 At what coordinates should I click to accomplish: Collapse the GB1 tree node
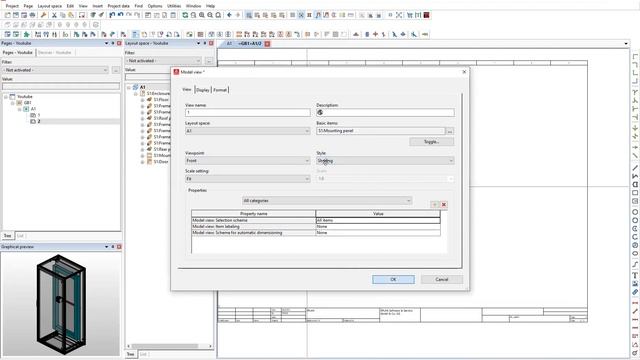13,103
